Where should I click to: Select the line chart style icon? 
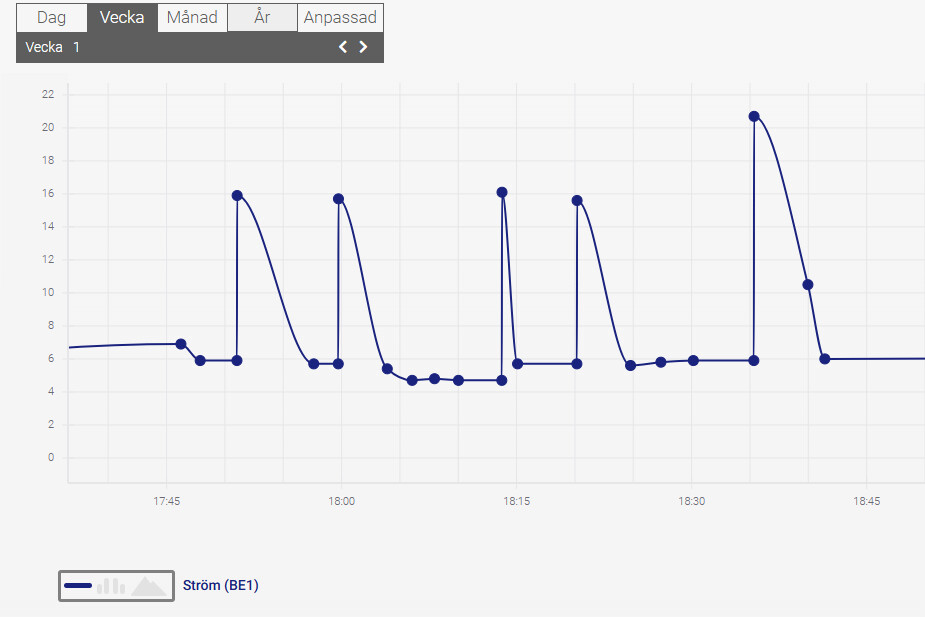[x=78, y=585]
